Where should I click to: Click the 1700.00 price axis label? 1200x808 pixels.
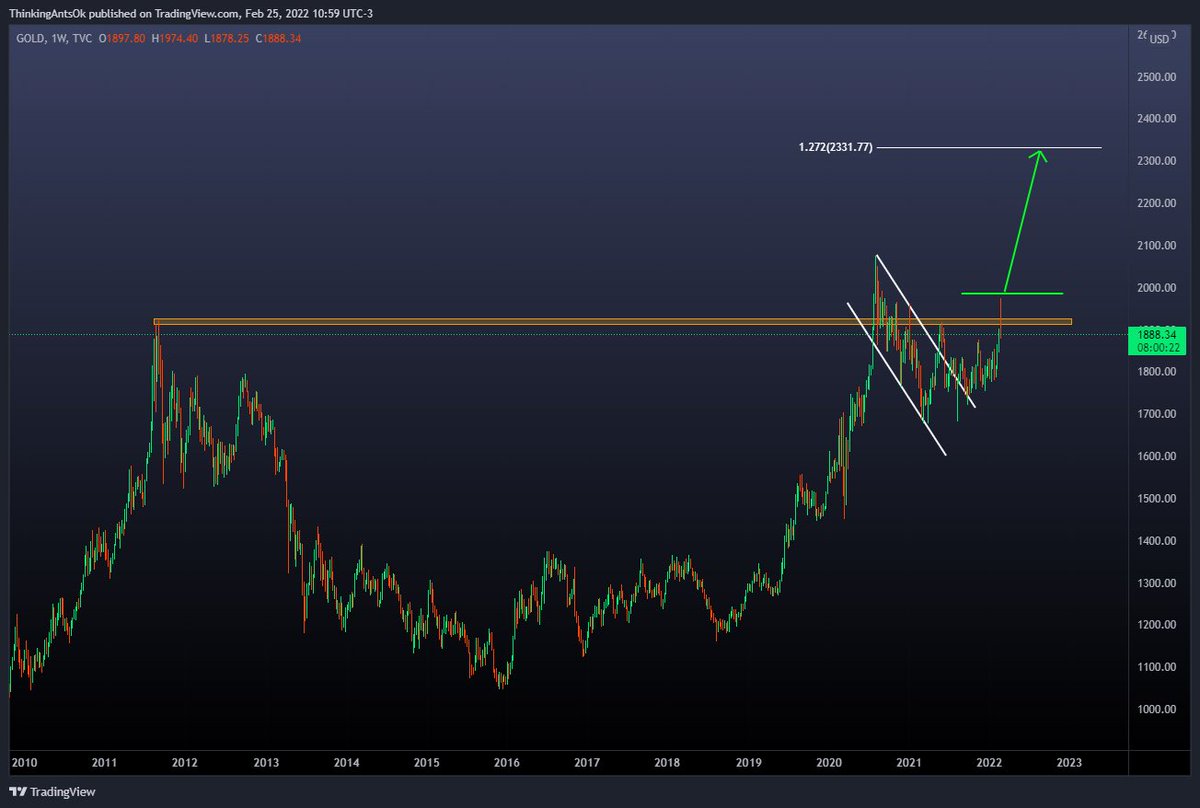(1155, 414)
